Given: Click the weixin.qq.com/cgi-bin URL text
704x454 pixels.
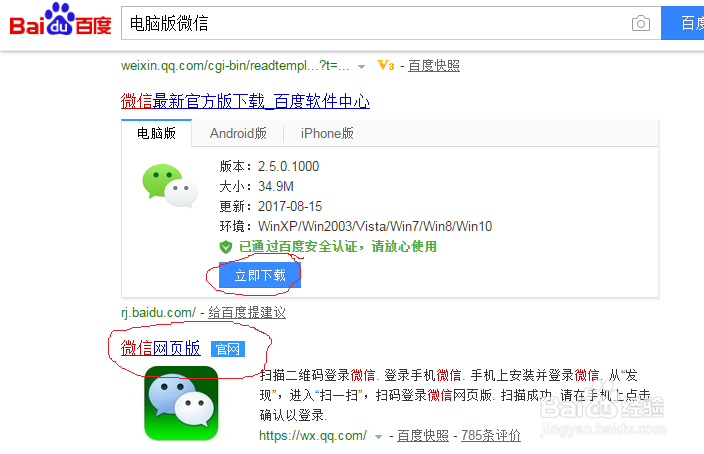Looking at the screenshot, I should point(235,66).
